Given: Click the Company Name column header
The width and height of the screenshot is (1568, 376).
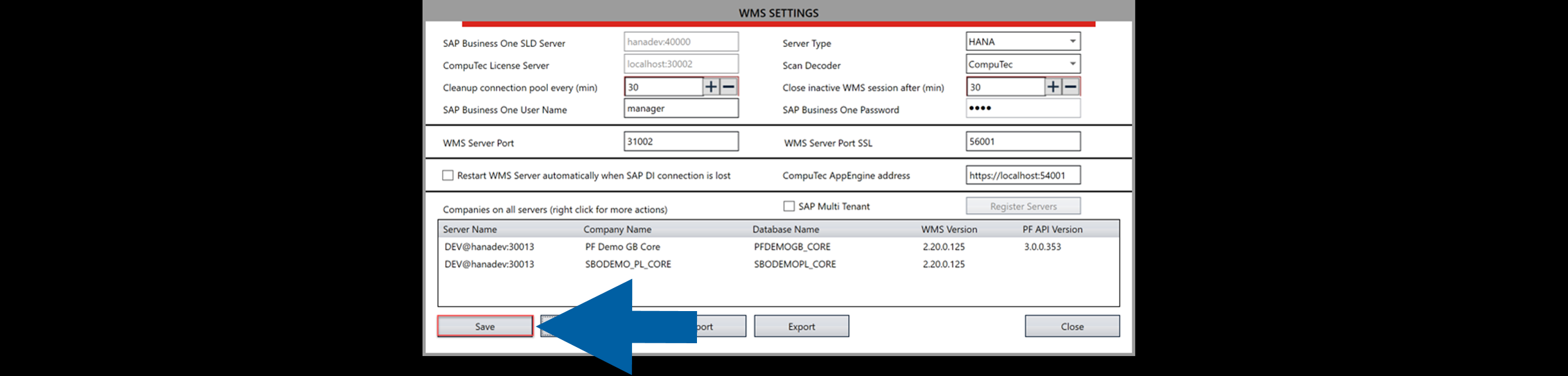Looking at the screenshot, I should pos(617,229).
